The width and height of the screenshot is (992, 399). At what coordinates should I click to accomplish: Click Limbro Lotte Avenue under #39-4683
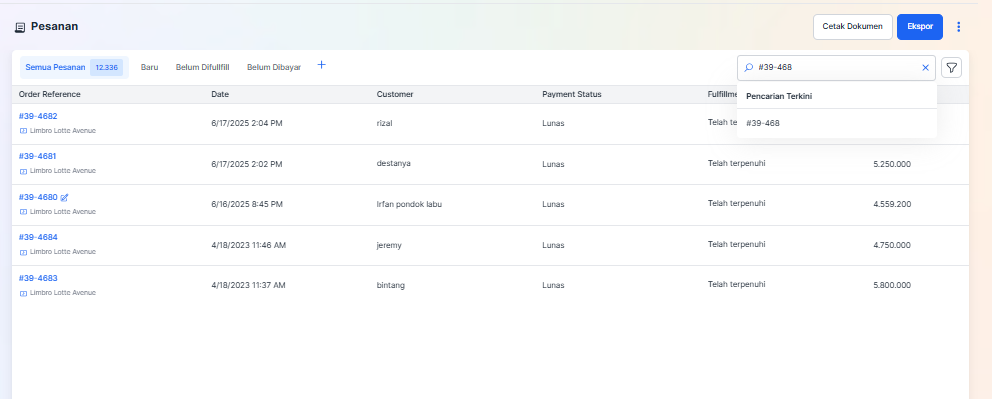(x=63, y=293)
